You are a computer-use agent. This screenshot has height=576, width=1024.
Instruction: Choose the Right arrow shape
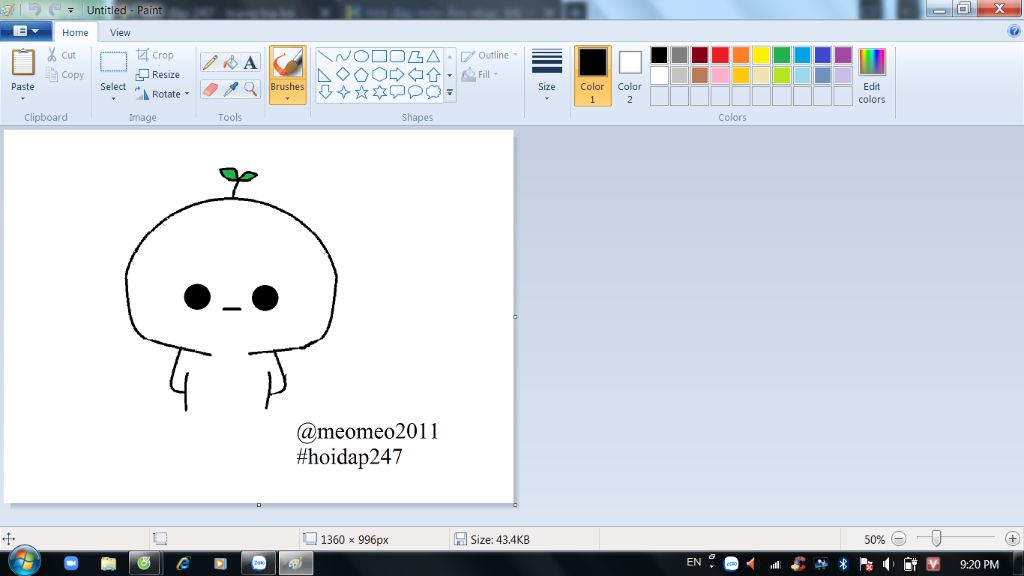[397, 74]
